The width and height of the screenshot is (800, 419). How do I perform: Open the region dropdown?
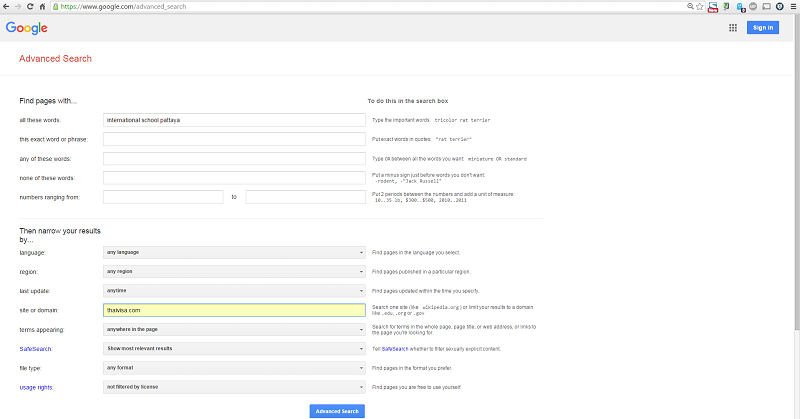[x=234, y=272]
